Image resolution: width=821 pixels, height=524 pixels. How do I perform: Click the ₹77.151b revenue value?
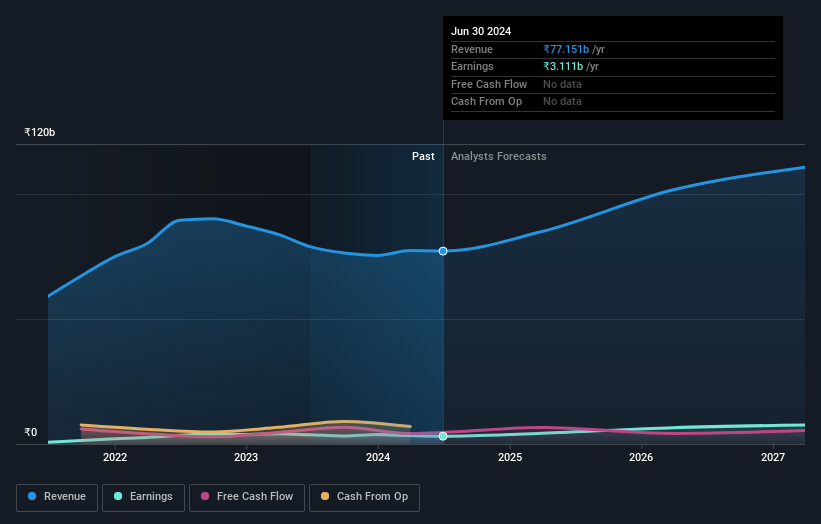(566, 49)
